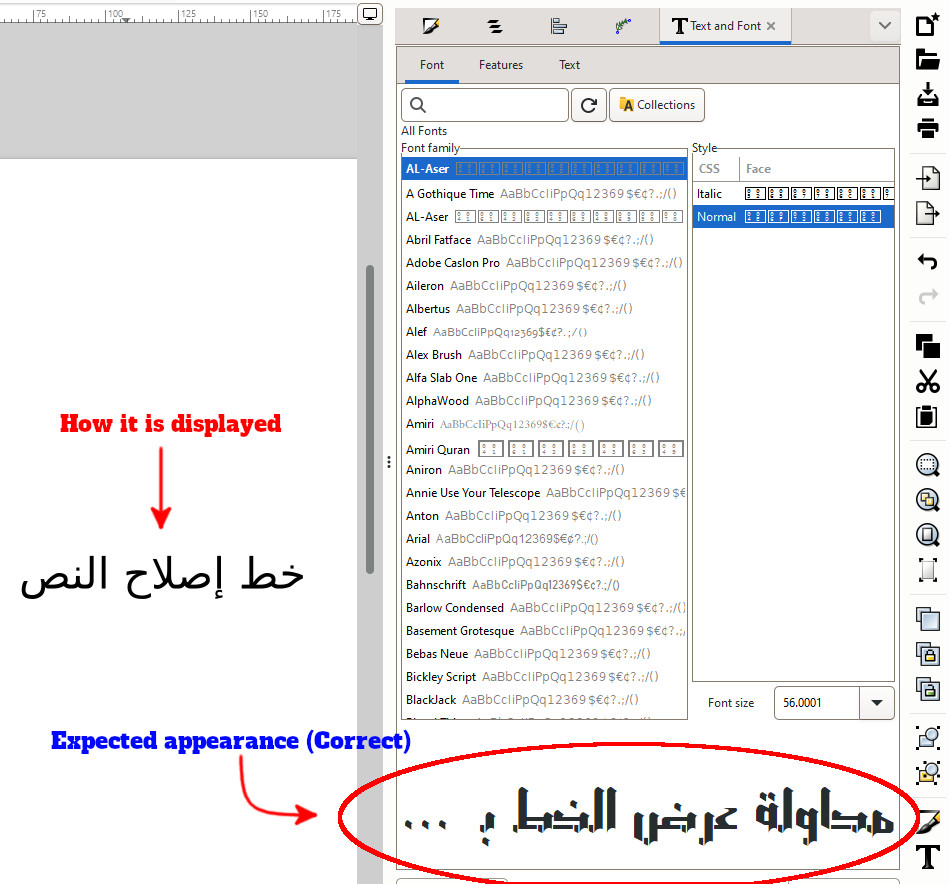Open an existing document
This screenshot has height=884, width=950.
[928, 59]
